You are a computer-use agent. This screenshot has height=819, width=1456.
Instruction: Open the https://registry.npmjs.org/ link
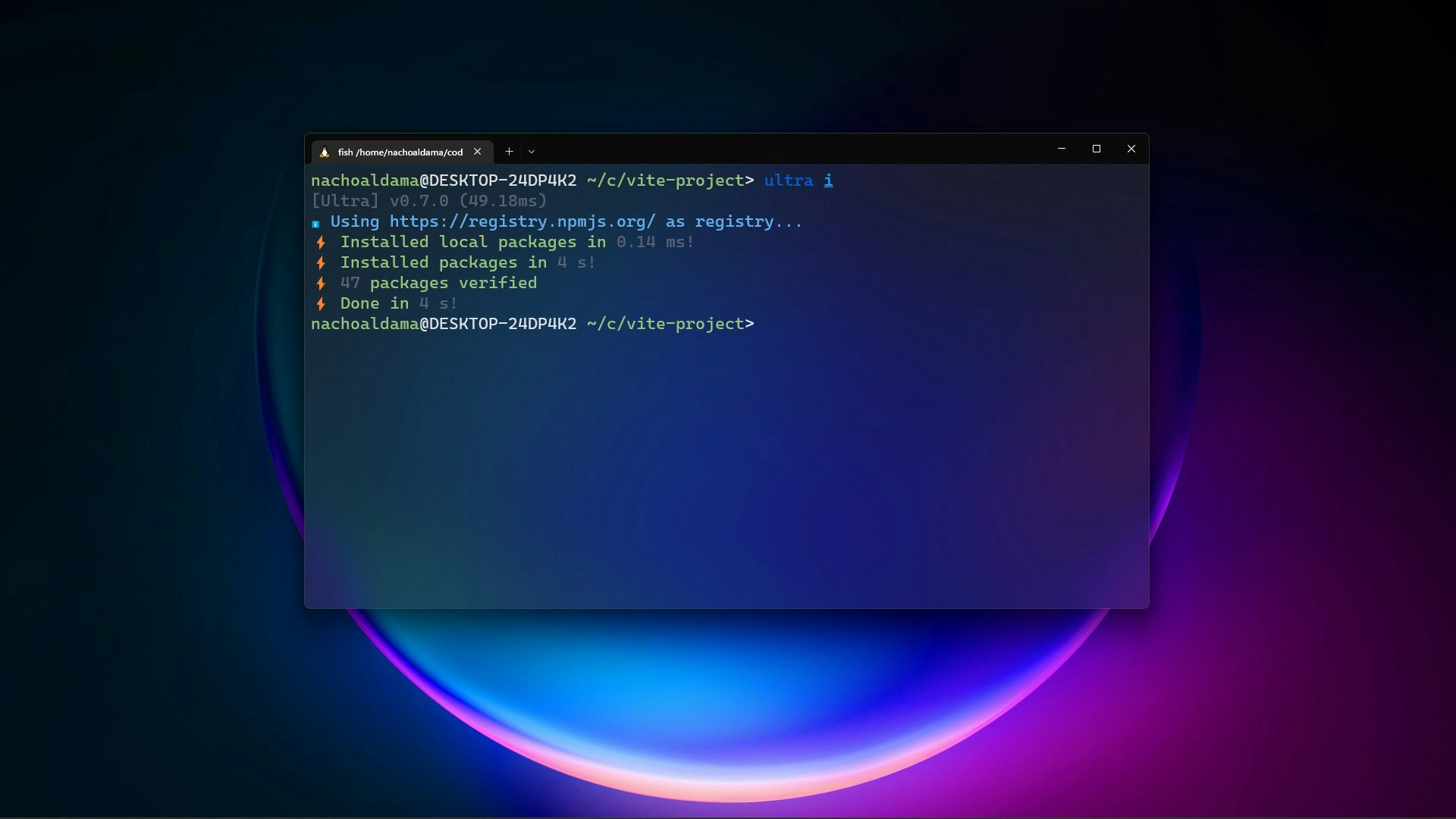coord(522,221)
